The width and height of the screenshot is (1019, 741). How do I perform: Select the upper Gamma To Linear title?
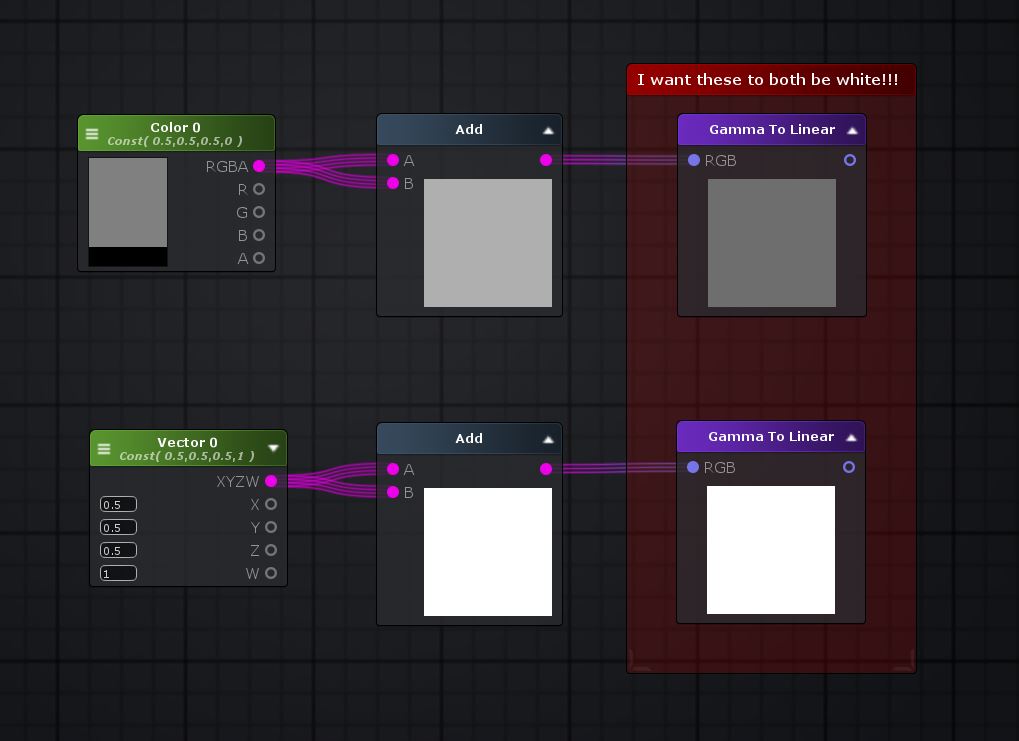tap(772, 129)
